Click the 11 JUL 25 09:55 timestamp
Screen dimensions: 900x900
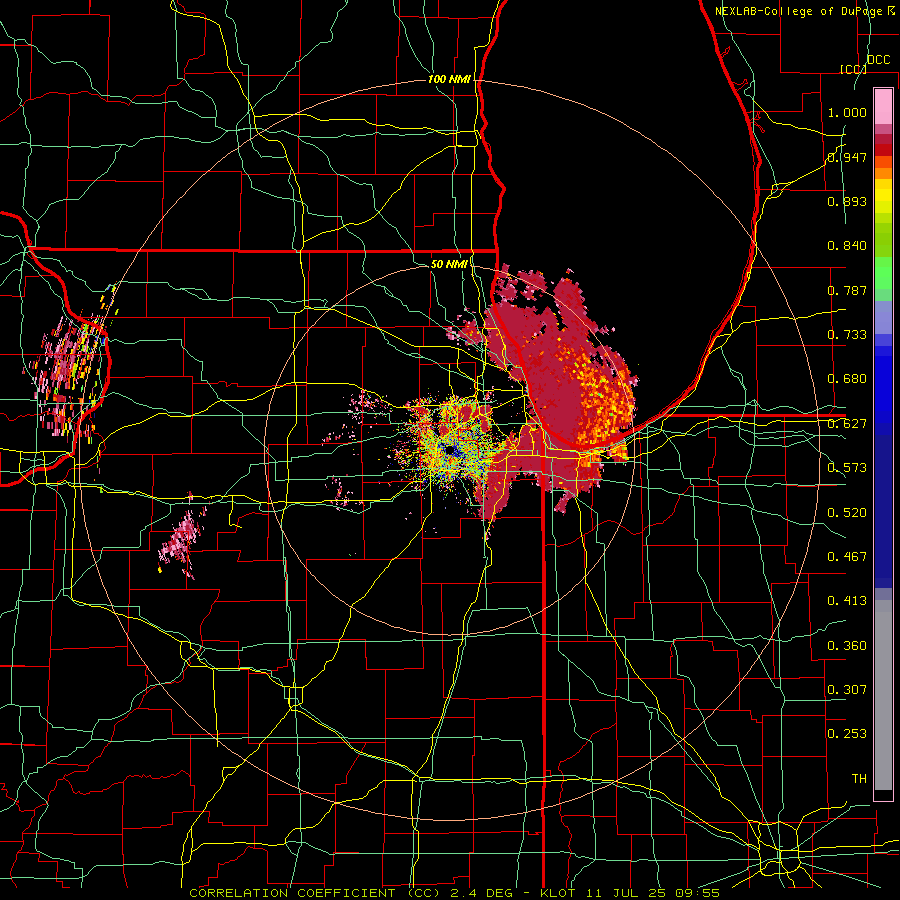coord(653,893)
